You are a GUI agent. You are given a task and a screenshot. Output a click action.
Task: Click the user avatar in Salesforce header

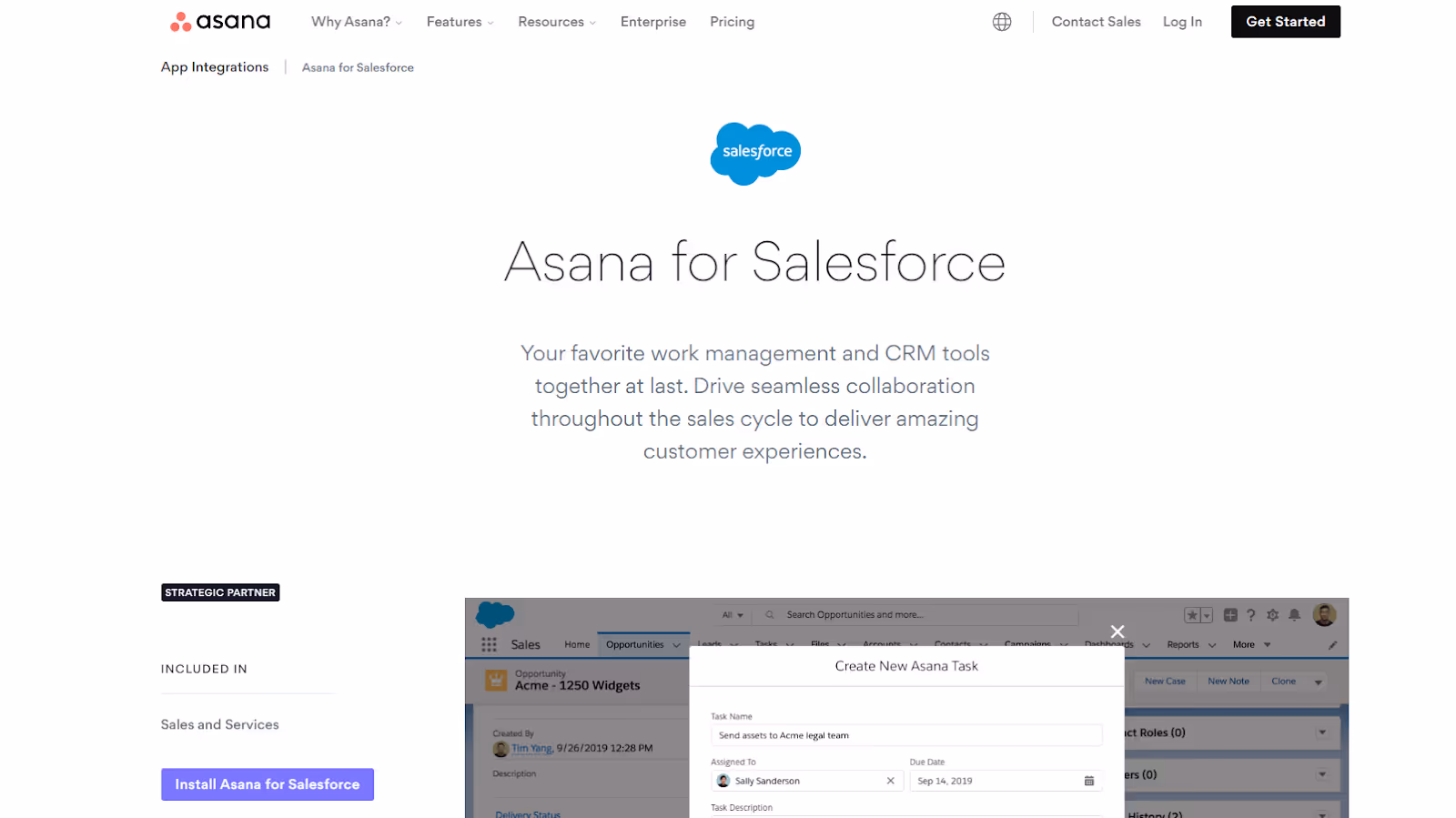click(1325, 615)
